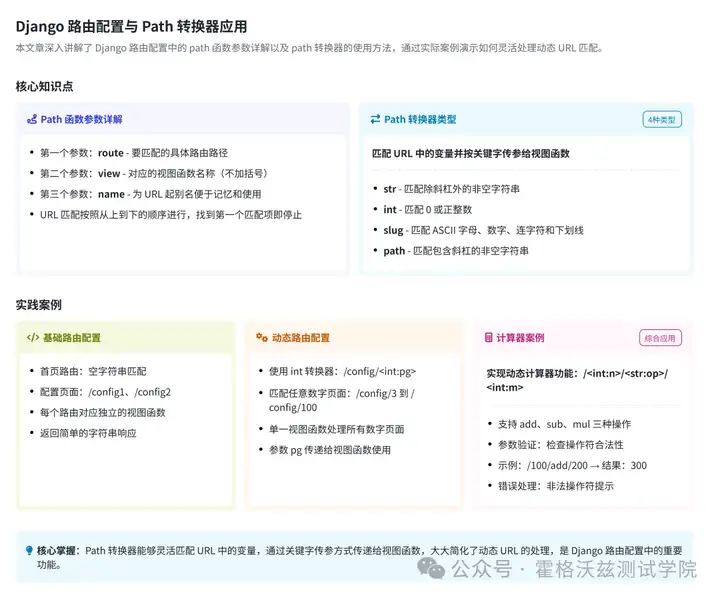Click 实现动态计算器功能 description
720x598 pixels.
(x=577, y=380)
